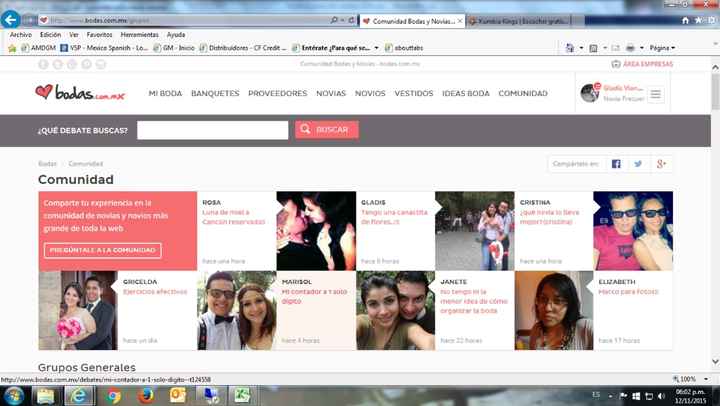The height and width of the screenshot is (406, 720).
Task: Open Gladis's canastita de flores post
Action: pyautogui.click(x=394, y=217)
